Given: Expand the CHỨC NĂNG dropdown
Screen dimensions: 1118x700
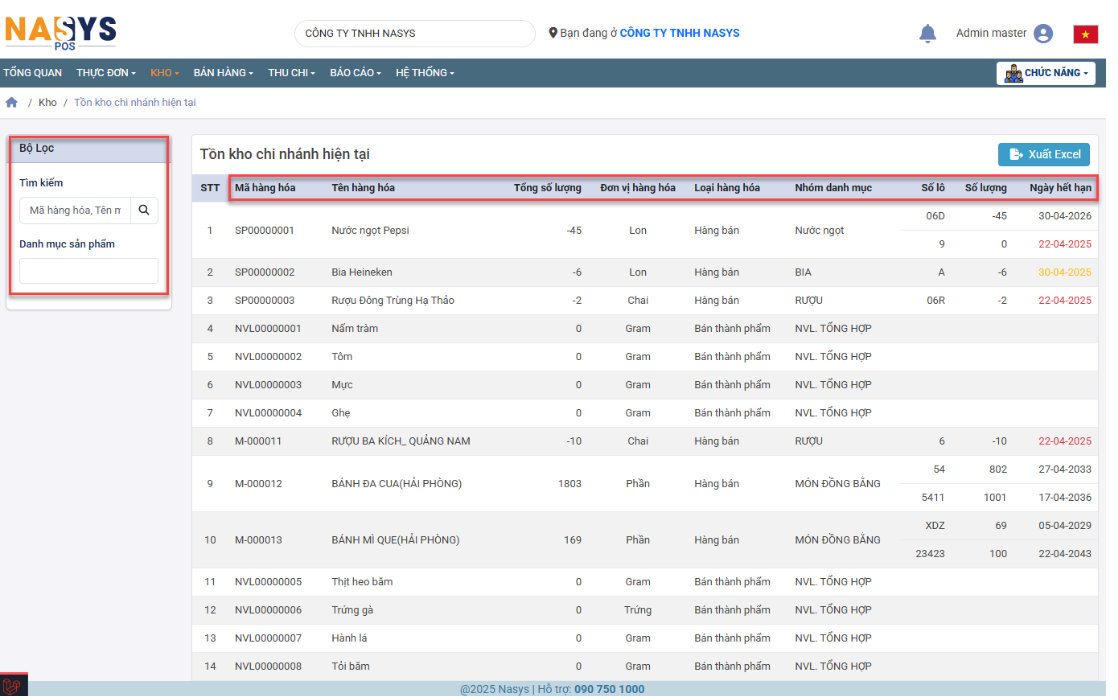Looking at the screenshot, I should pyautogui.click(x=1046, y=73).
